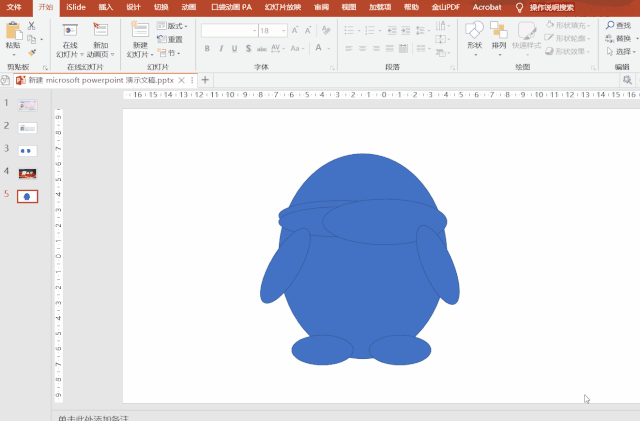Image resolution: width=640 pixels, height=421 pixels.
Task: Close the pptx document tab
Action: (x=182, y=80)
